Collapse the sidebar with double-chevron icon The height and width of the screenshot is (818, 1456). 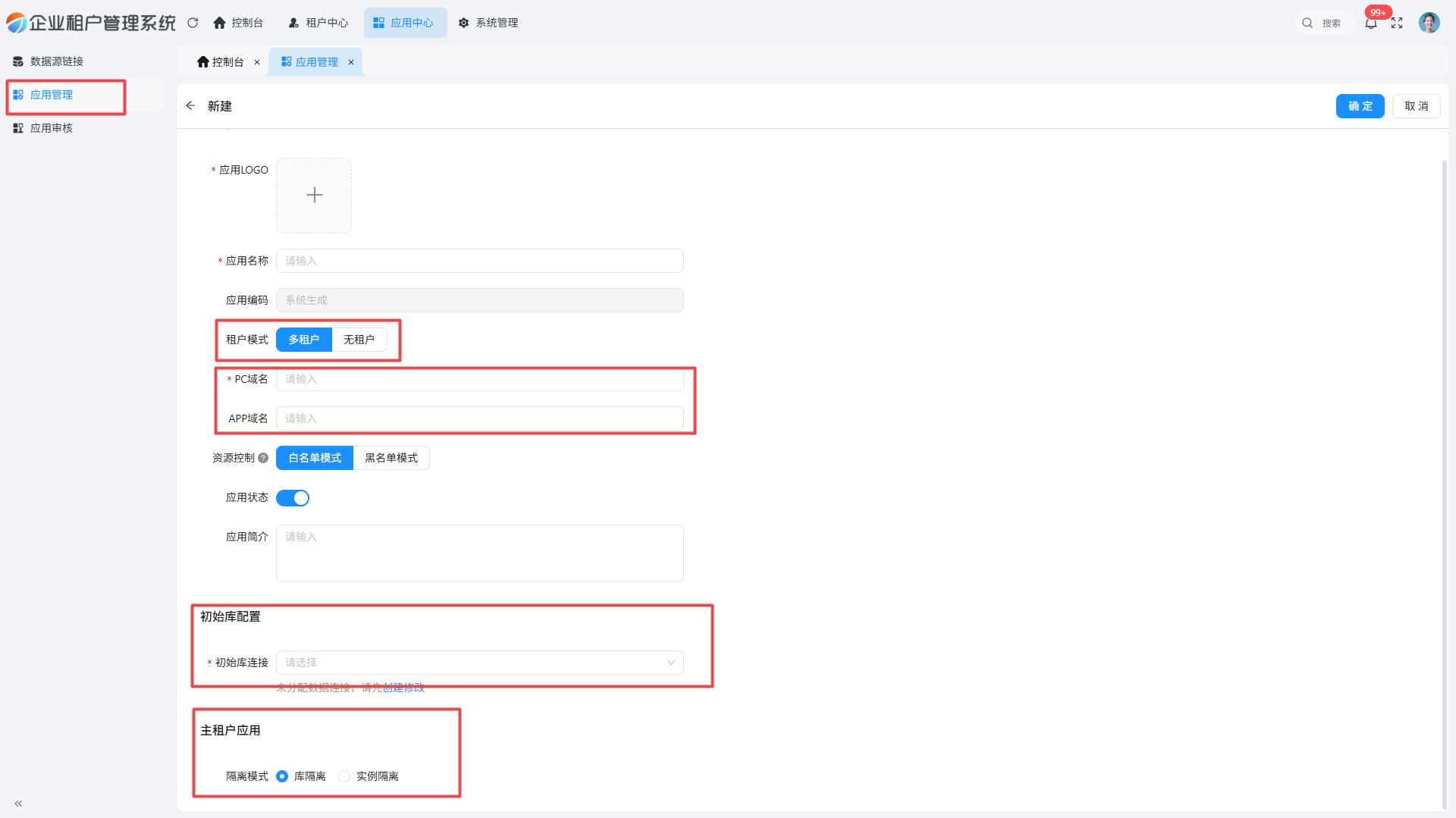pyautogui.click(x=18, y=804)
